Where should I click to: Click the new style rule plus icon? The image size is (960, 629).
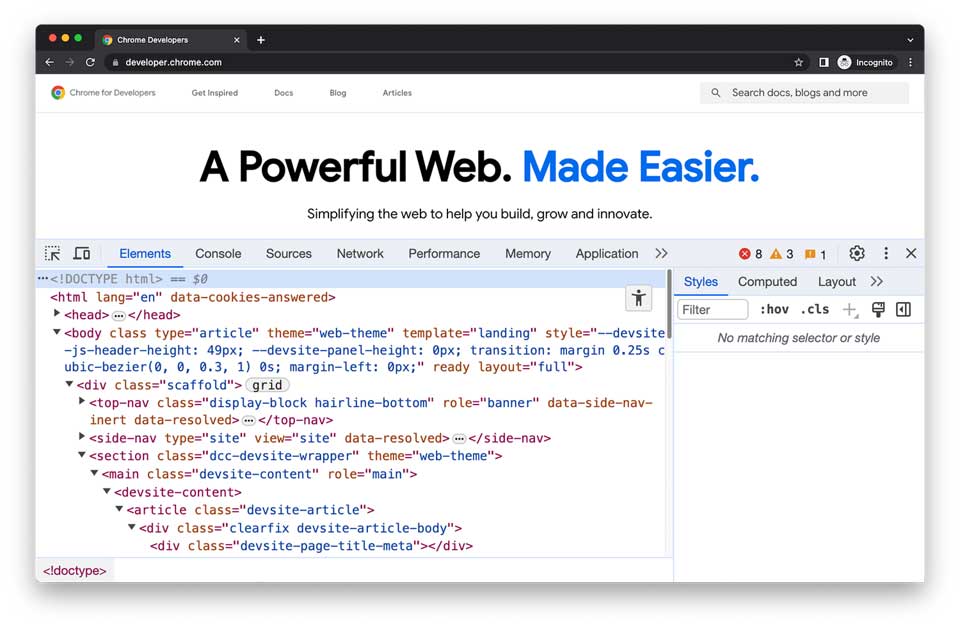[849, 310]
